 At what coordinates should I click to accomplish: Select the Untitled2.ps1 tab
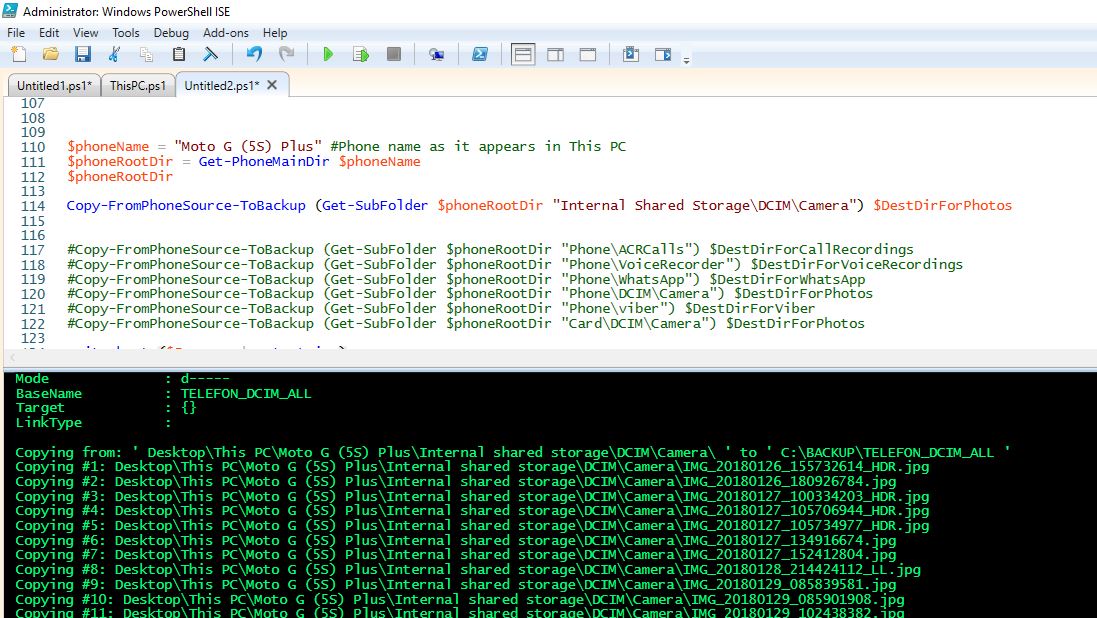[x=221, y=85]
